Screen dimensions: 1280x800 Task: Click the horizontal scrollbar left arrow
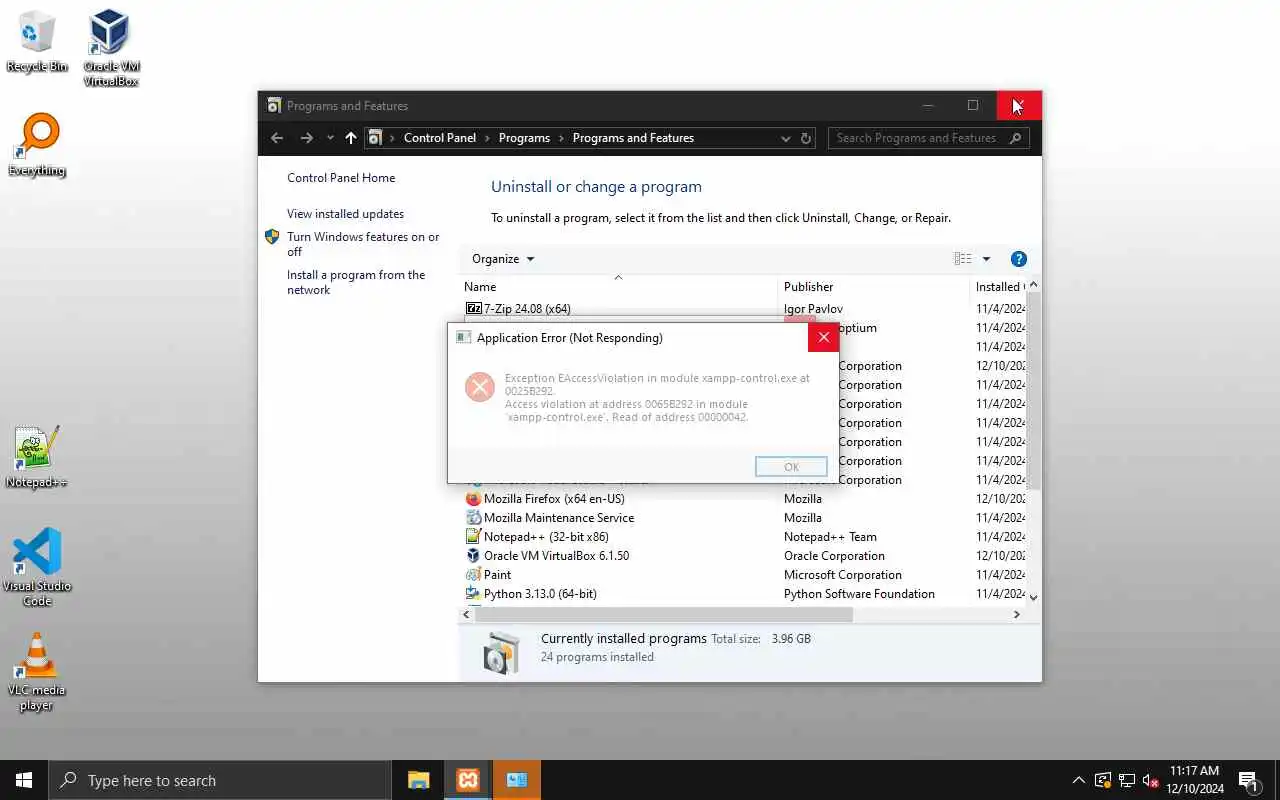[x=467, y=615]
